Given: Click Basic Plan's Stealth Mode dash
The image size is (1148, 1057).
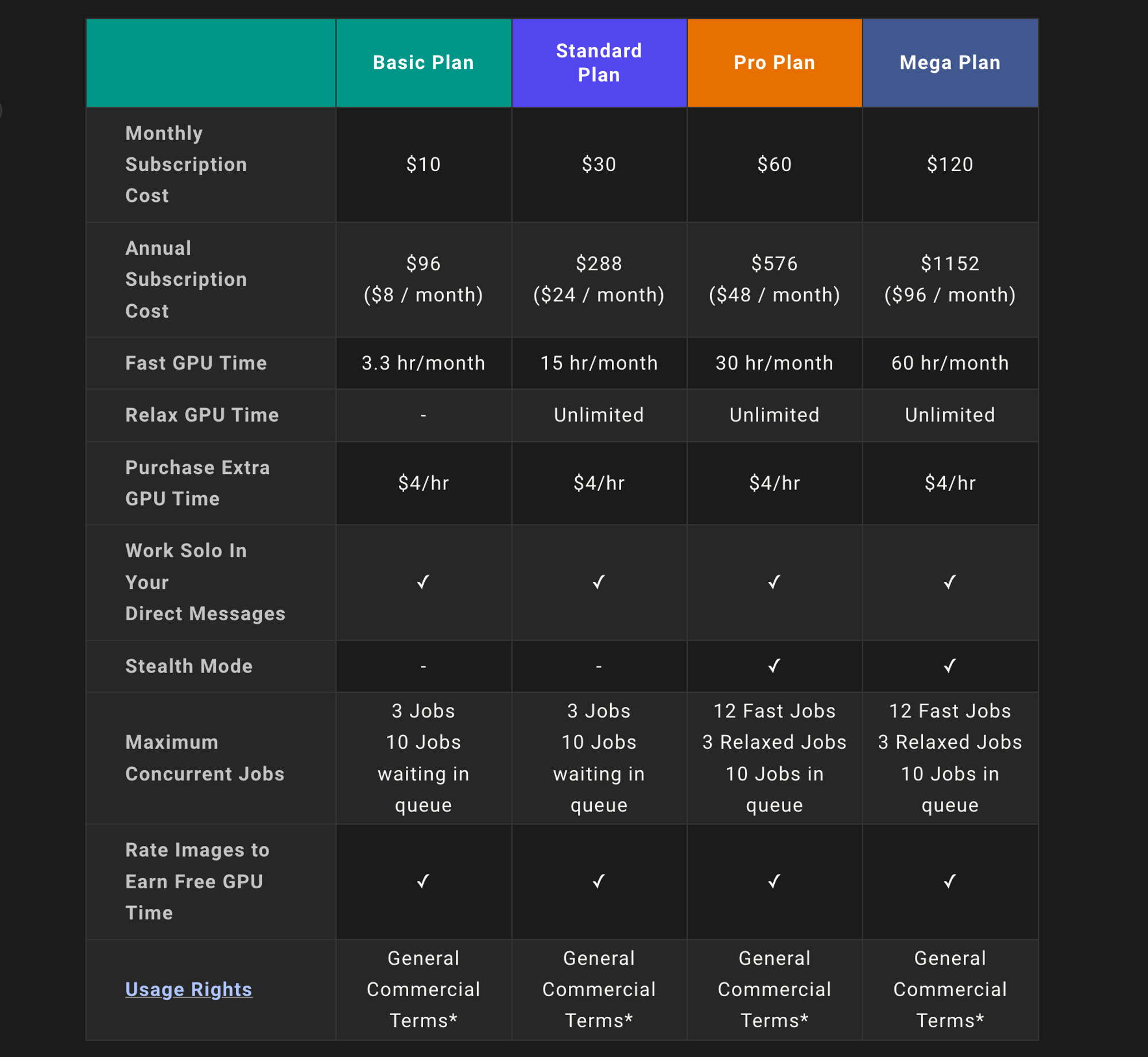Looking at the screenshot, I should click(x=424, y=666).
